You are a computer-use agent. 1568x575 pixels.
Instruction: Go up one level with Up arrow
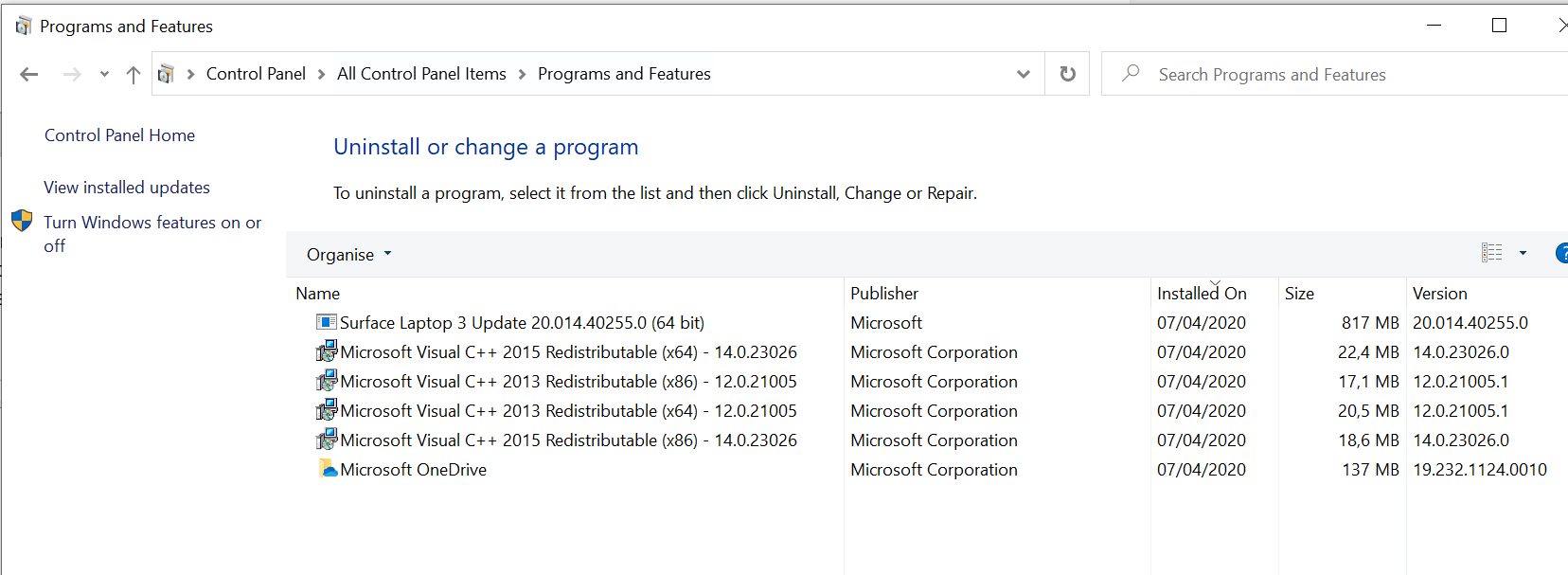click(134, 74)
